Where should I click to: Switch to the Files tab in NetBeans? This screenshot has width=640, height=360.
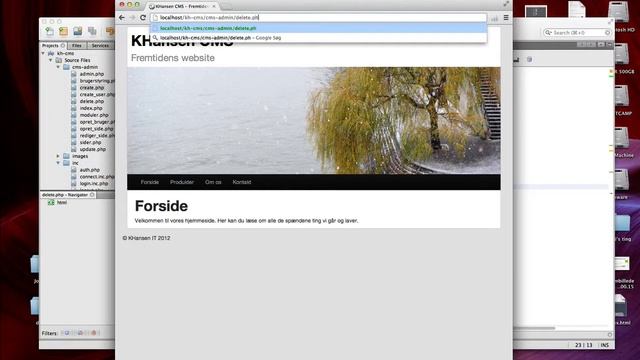click(77, 46)
